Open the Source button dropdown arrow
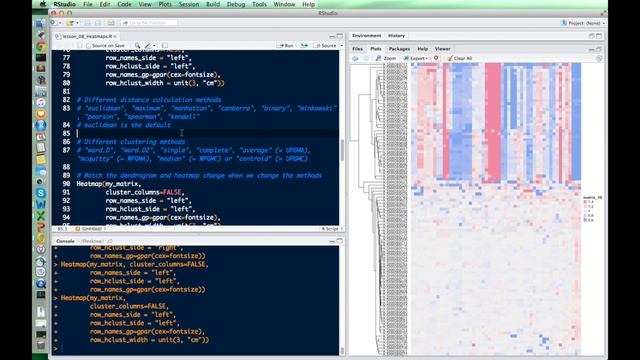 pyautogui.click(x=342, y=46)
